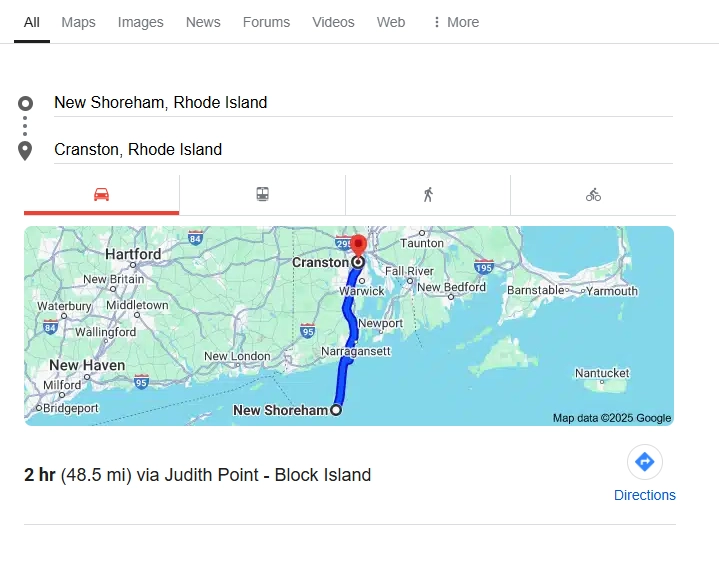Expand the More search options menu
Image resolution: width=719 pixels, height=570 pixels.
click(455, 22)
